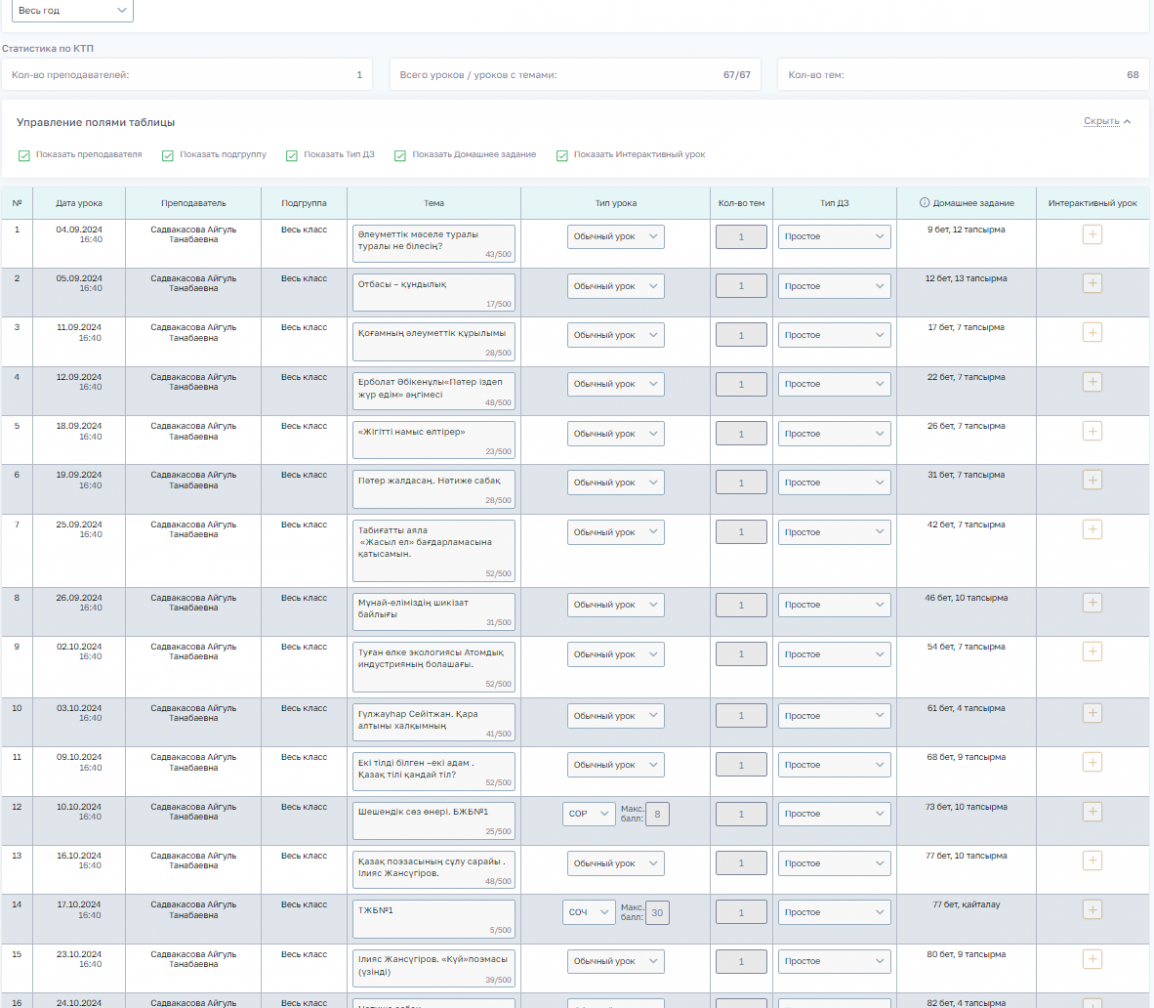The image size is (1154, 1008).
Task: Add interactive lesson for 25.09.2024 lesson
Action: point(1092,529)
